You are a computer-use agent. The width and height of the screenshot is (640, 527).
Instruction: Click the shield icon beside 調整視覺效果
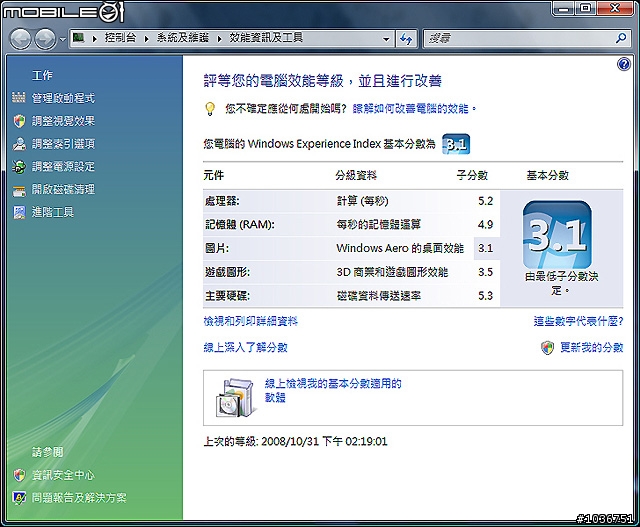[19, 121]
